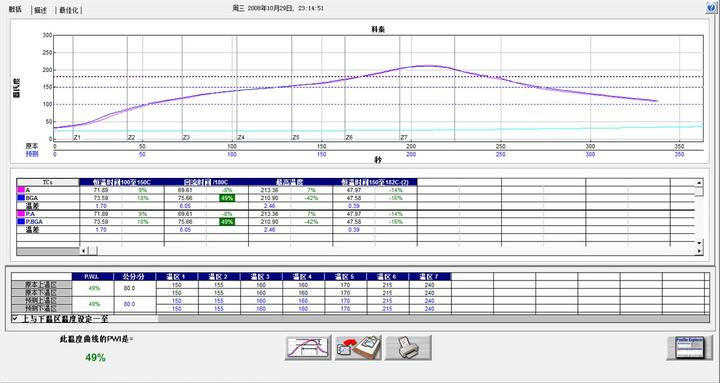
Task: Click the 预测 axis label left of the chart
Action: [x=32, y=154]
